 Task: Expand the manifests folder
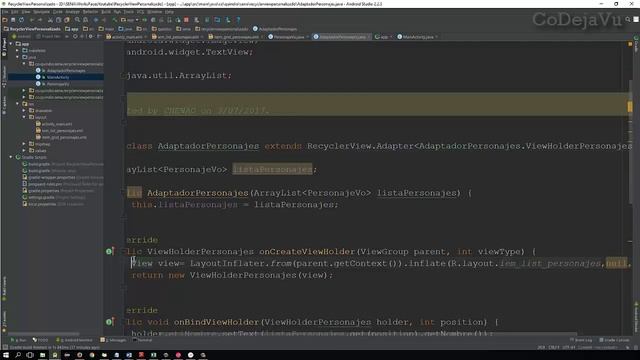coord(18,51)
